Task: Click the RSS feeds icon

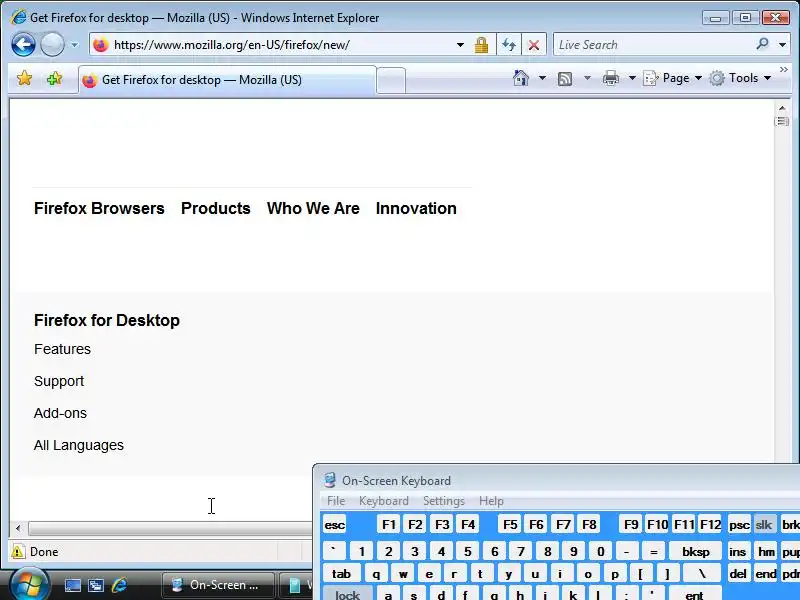Action: point(565,79)
